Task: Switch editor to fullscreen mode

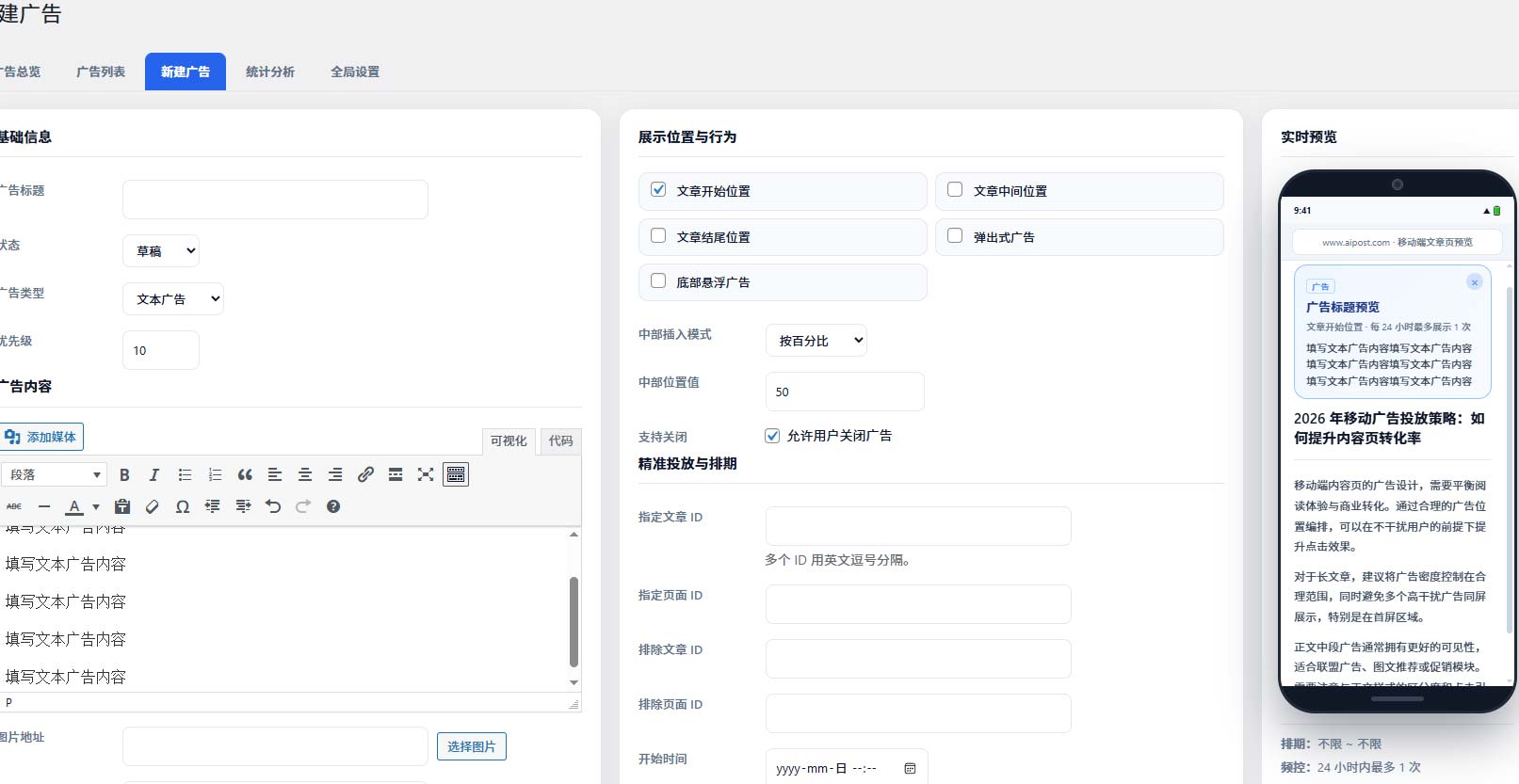Action: point(426,475)
